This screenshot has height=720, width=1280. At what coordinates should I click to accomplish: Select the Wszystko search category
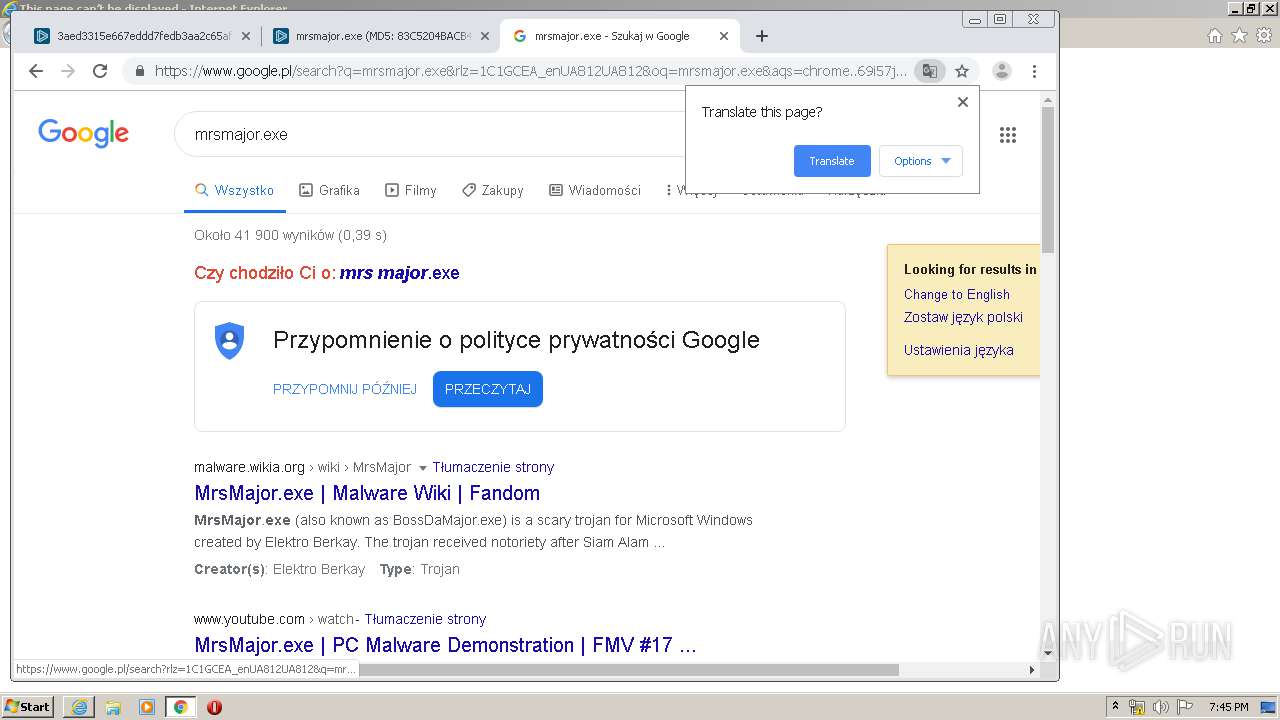point(235,190)
